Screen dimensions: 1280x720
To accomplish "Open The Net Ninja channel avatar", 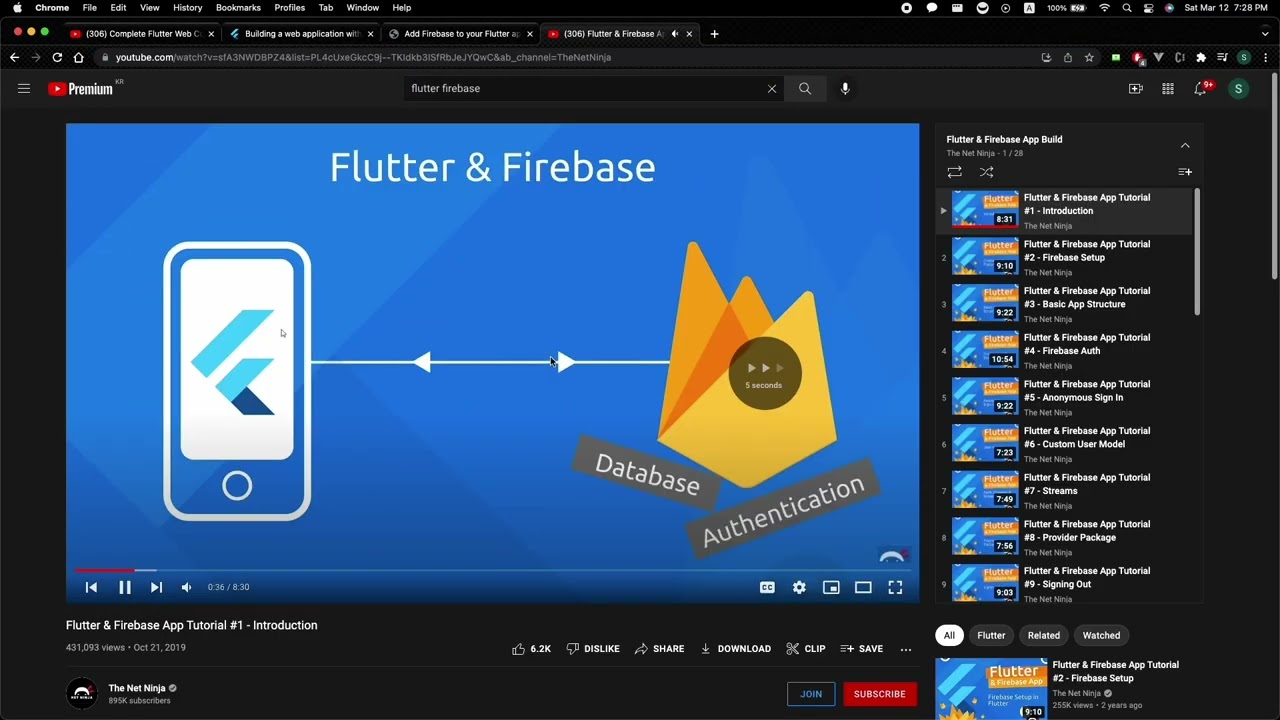I will tap(82, 694).
